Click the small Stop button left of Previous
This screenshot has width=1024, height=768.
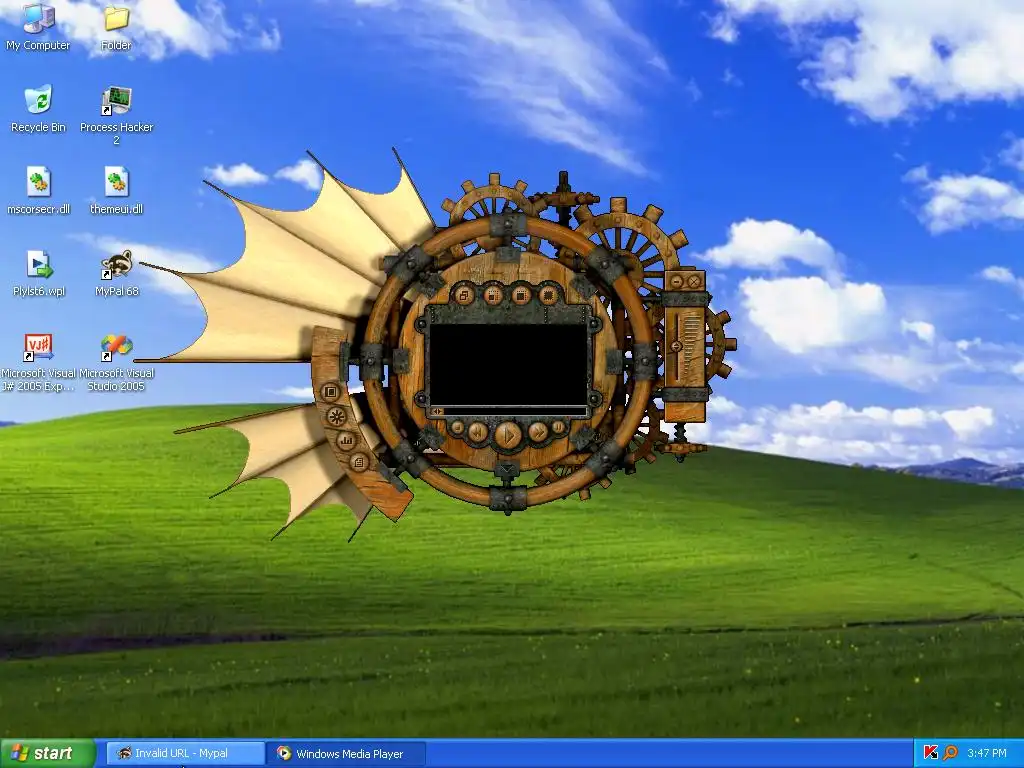point(457,428)
